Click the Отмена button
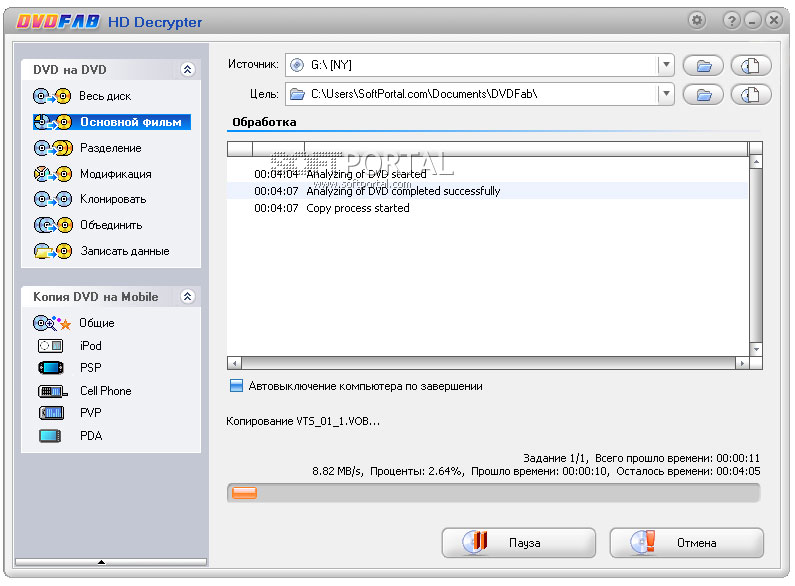Screen dimensions: 795x586 click(x=686, y=543)
